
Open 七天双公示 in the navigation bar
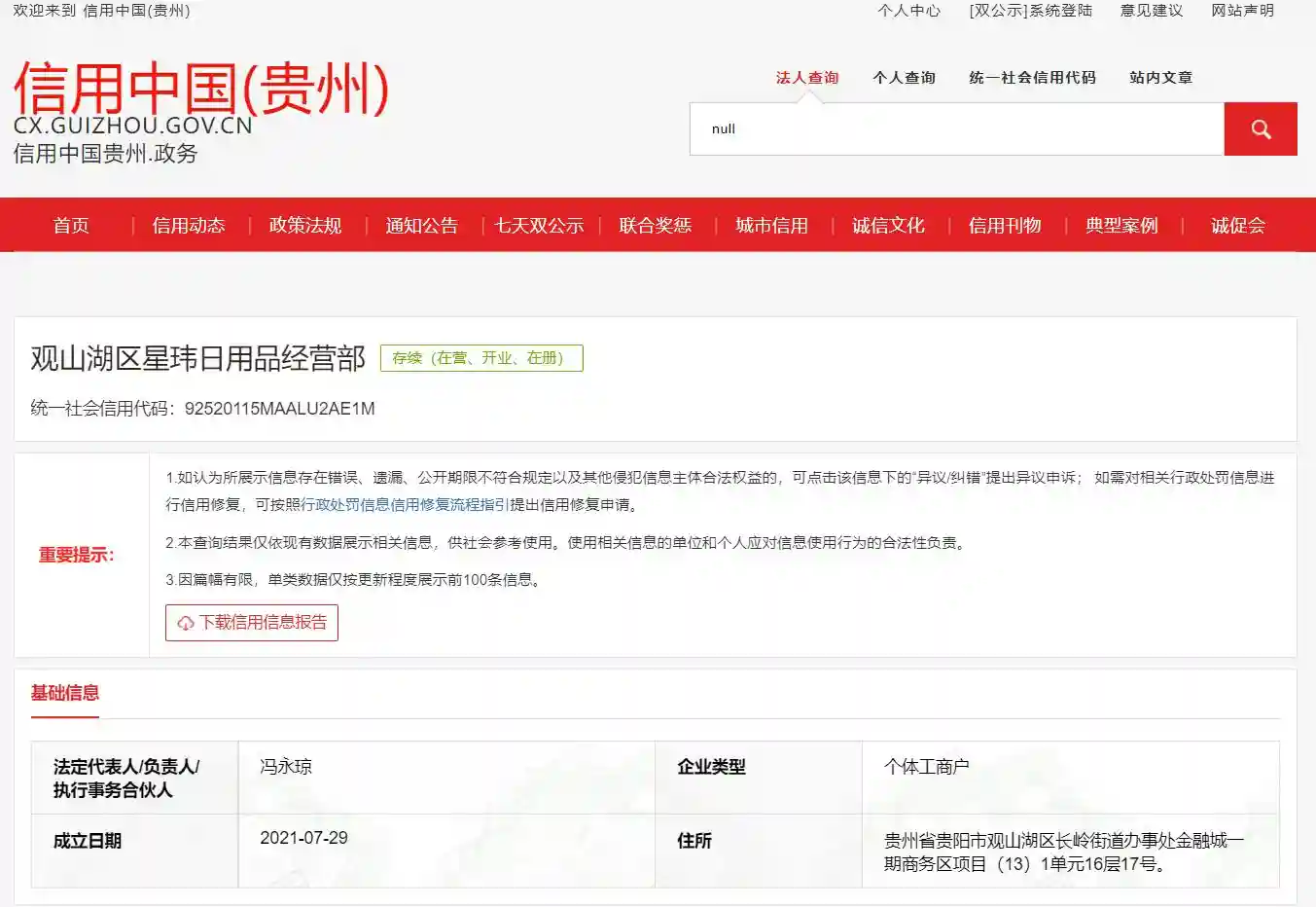click(x=539, y=226)
